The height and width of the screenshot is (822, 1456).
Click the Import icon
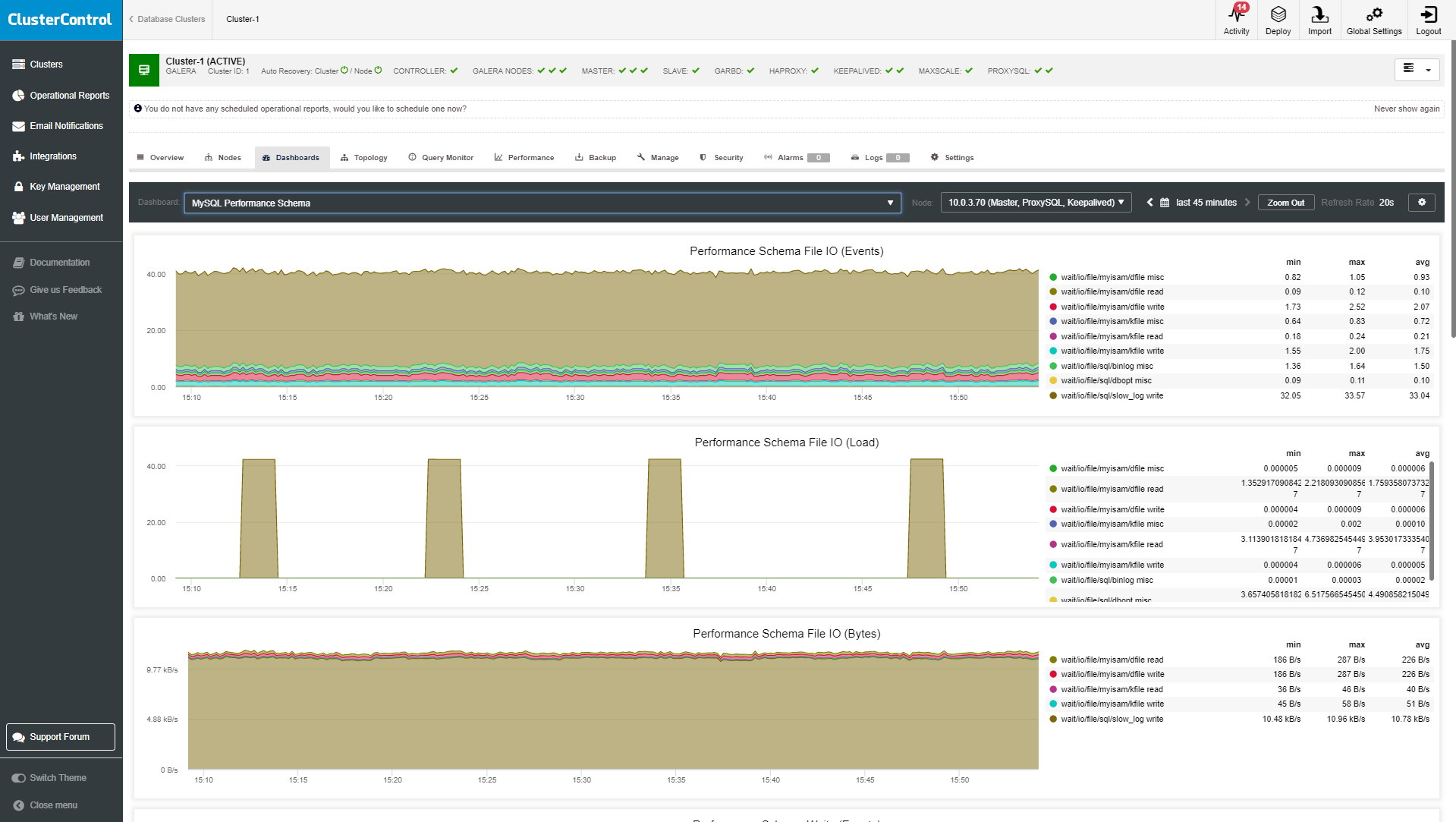(1319, 20)
